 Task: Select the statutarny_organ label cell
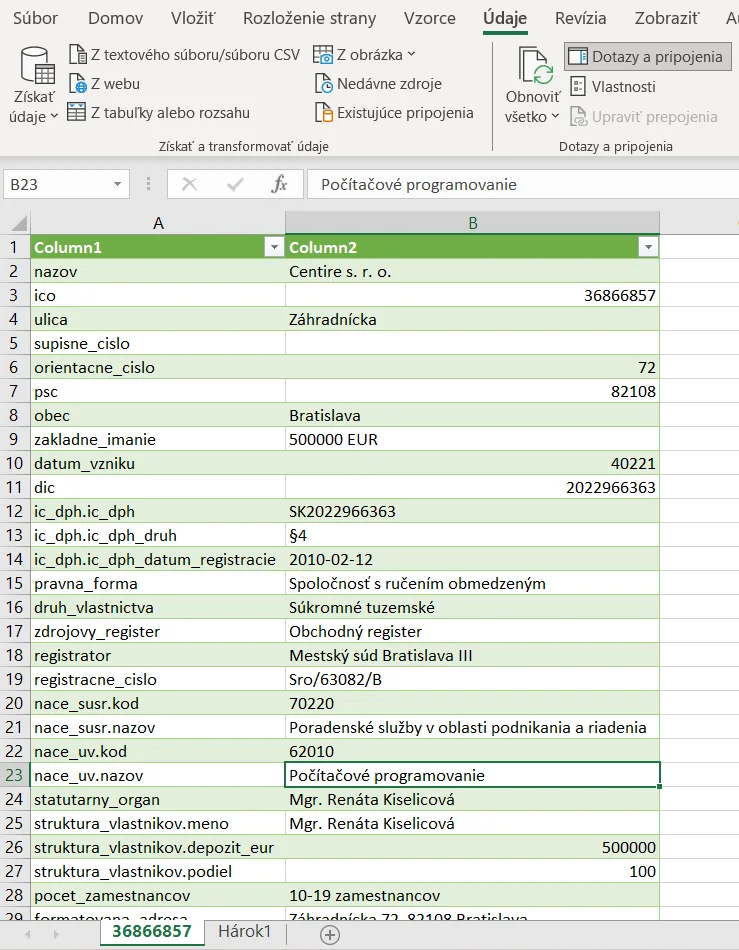[158, 799]
